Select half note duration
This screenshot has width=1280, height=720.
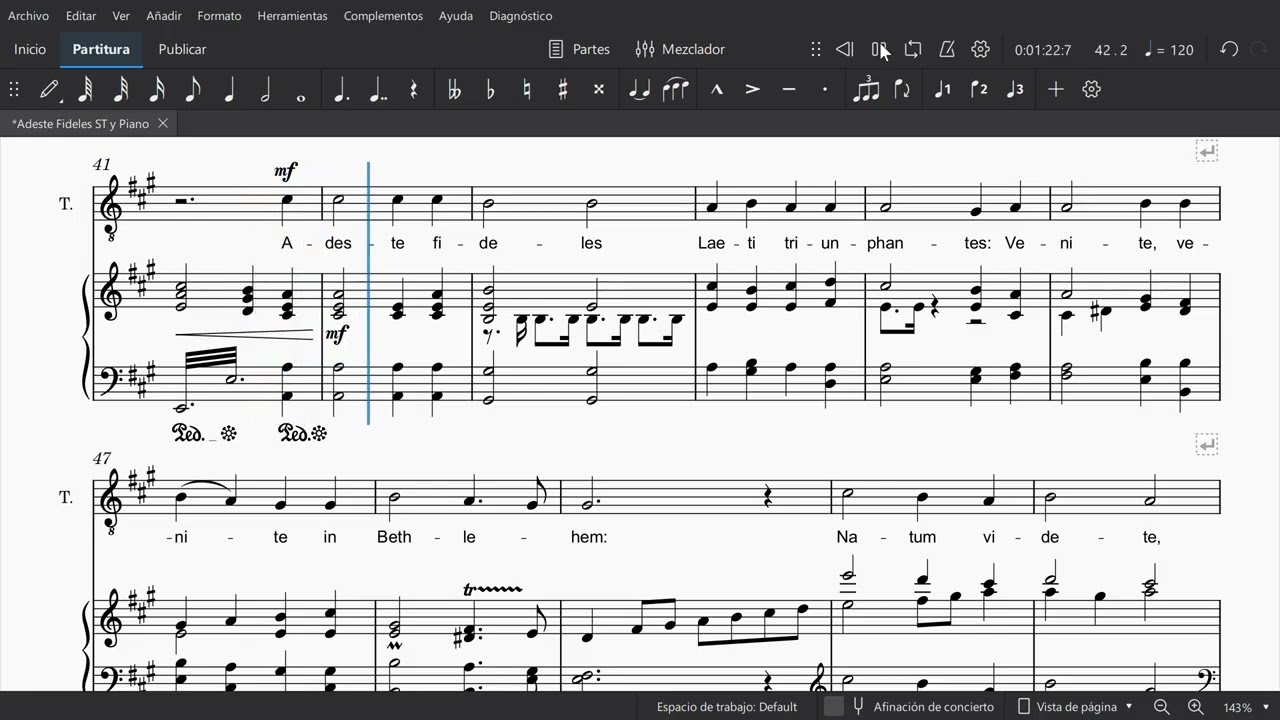click(265, 89)
